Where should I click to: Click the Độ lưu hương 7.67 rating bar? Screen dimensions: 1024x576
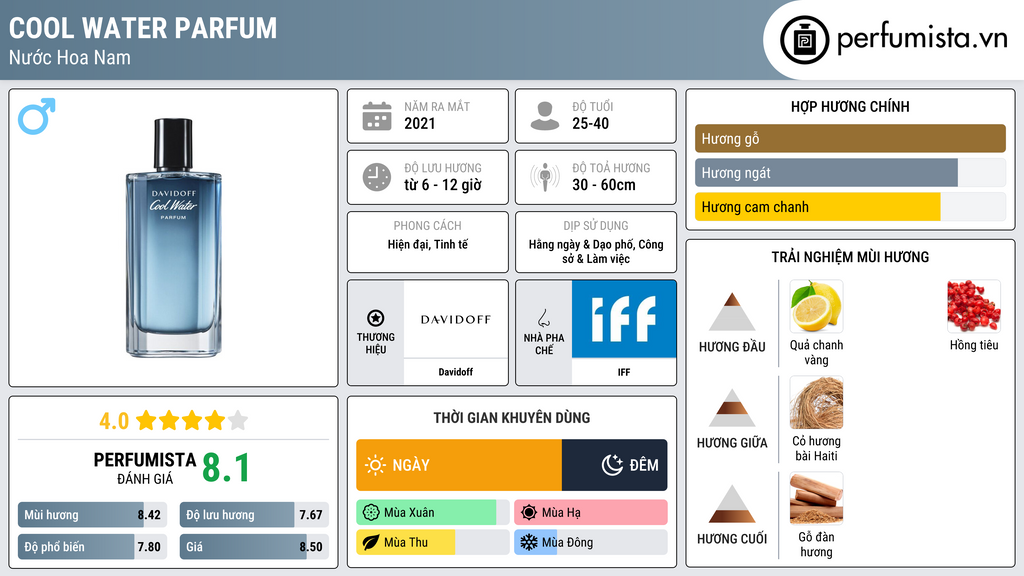254,515
